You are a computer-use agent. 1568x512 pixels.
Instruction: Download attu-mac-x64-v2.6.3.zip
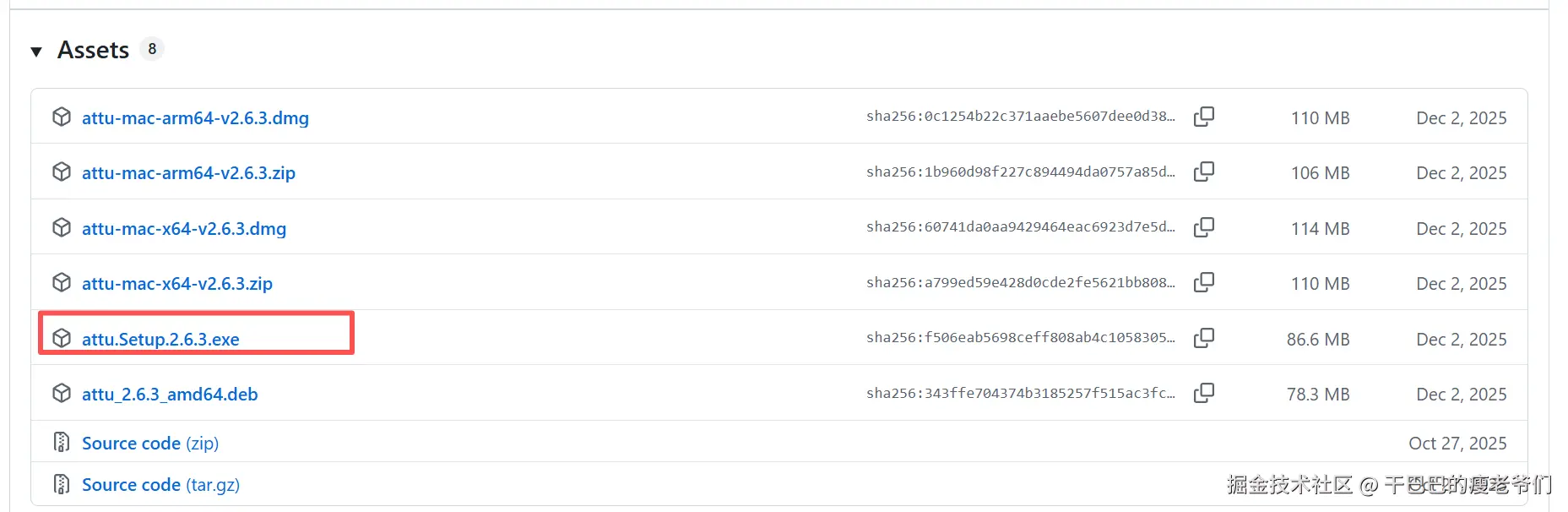(177, 284)
